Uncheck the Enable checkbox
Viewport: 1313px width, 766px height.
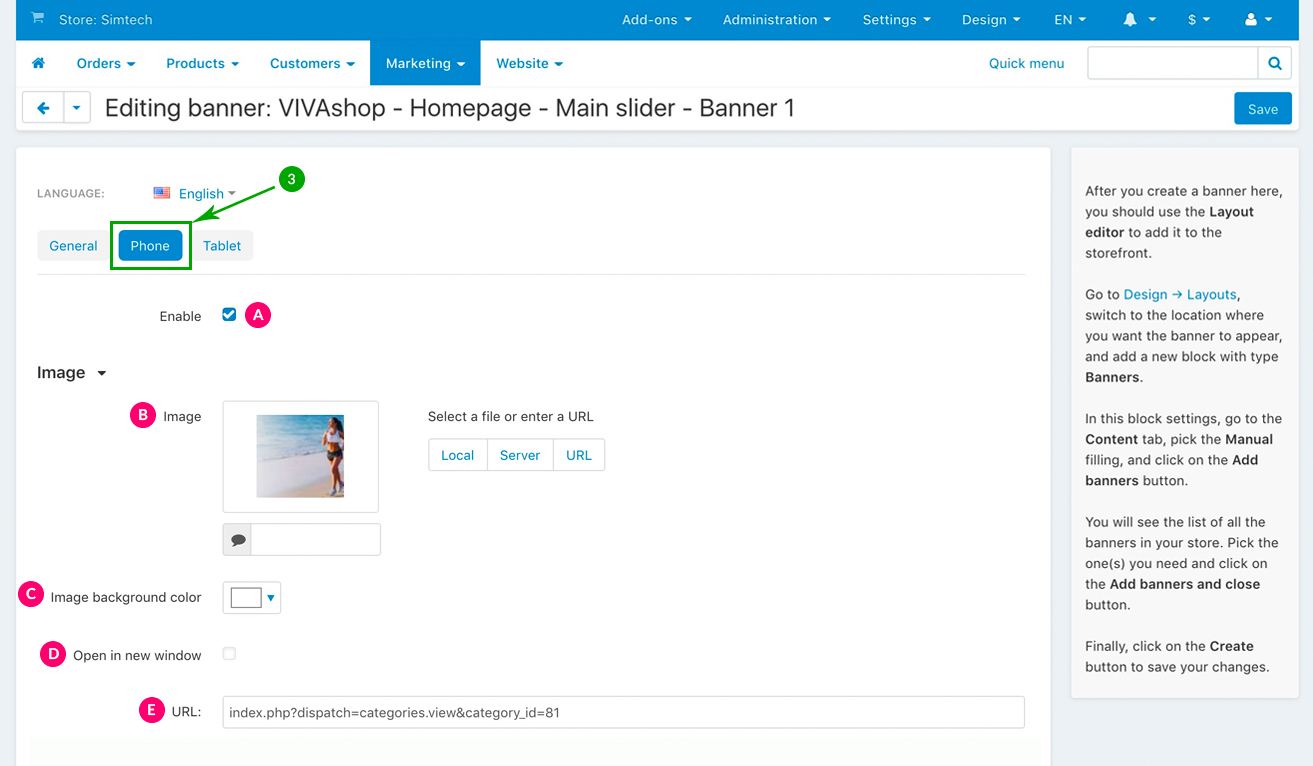click(229, 315)
